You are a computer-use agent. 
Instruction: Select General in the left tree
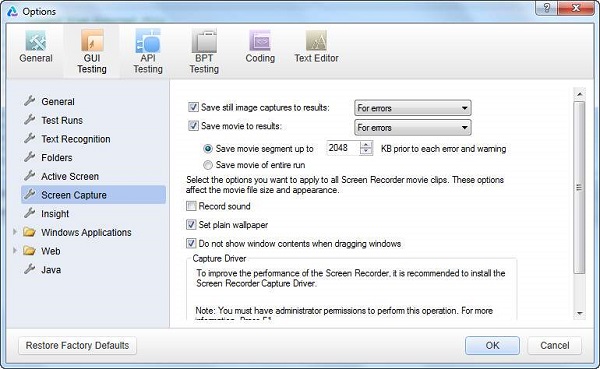[58, 101]
